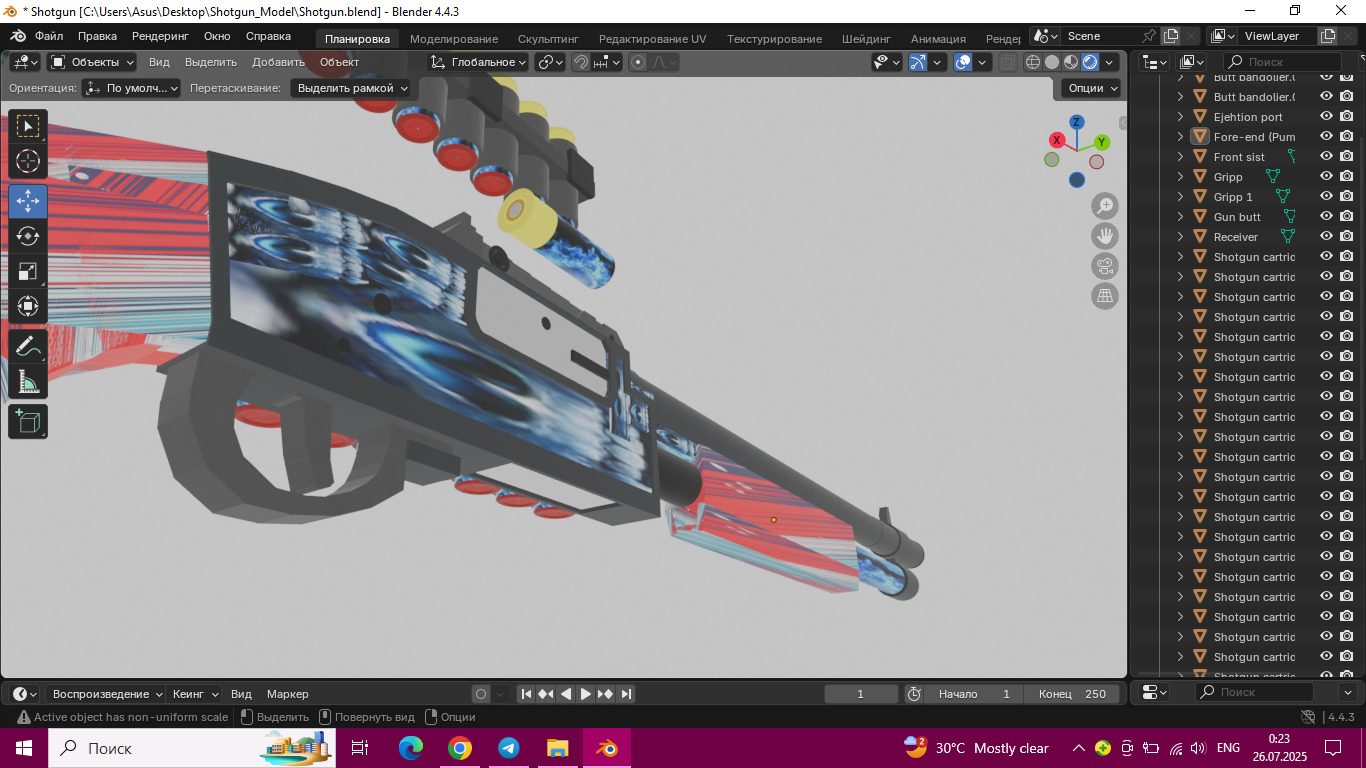The height and width of the screenshot is (768, 1366).
Task: Open shading options dropdown arrow
Action: coord(1111,62)
